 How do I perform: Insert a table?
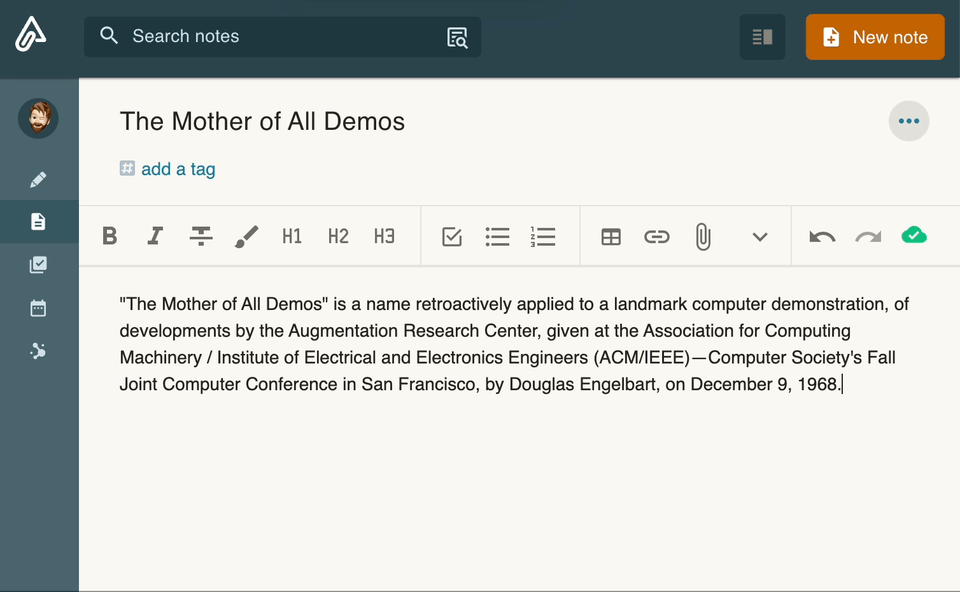tap(611, 236)
